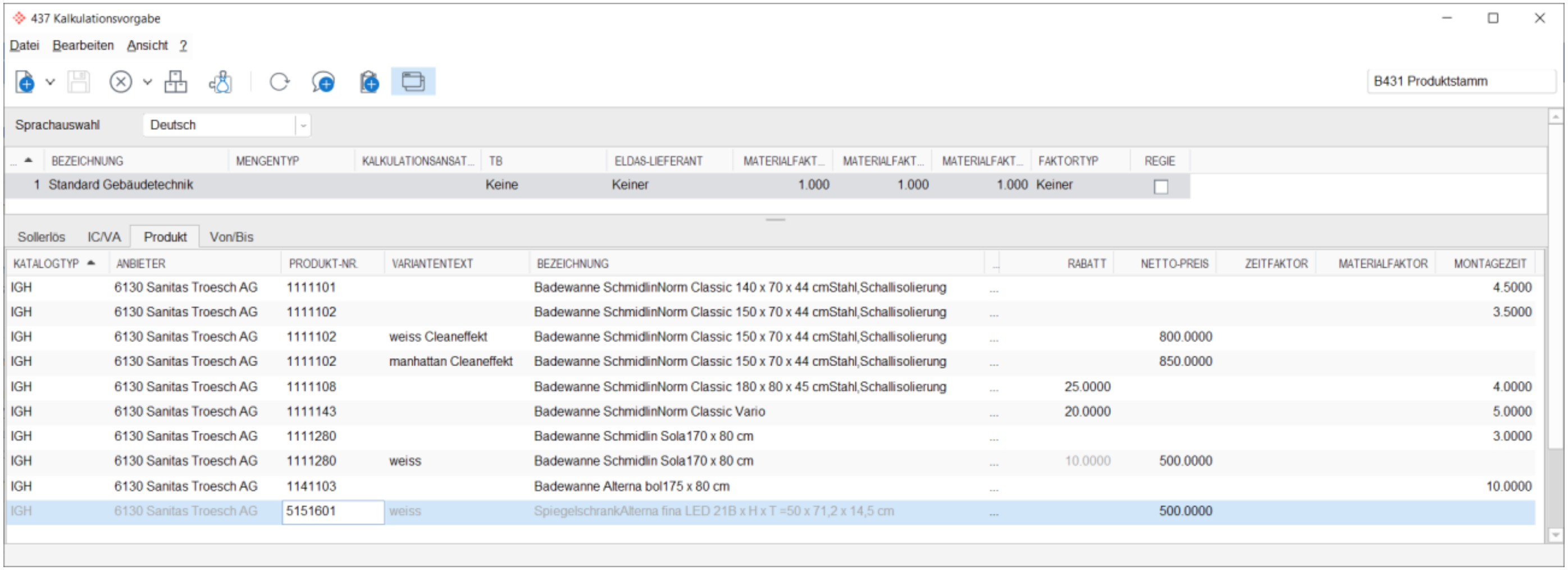Click the new document icon
The height and width of the screenshot is (570, 1568).
(x=25, y=81)
